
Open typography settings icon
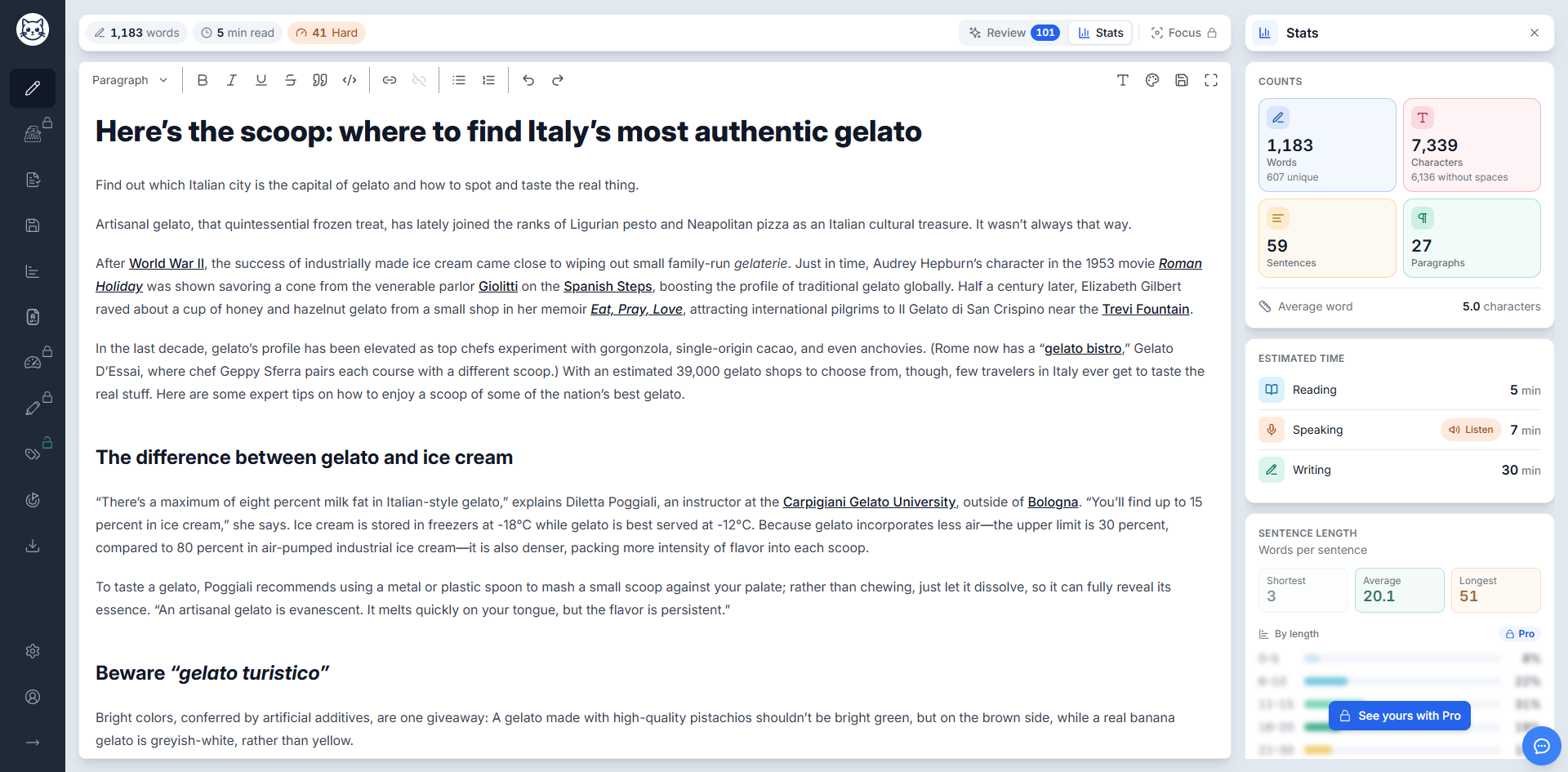pos(1123,80)
